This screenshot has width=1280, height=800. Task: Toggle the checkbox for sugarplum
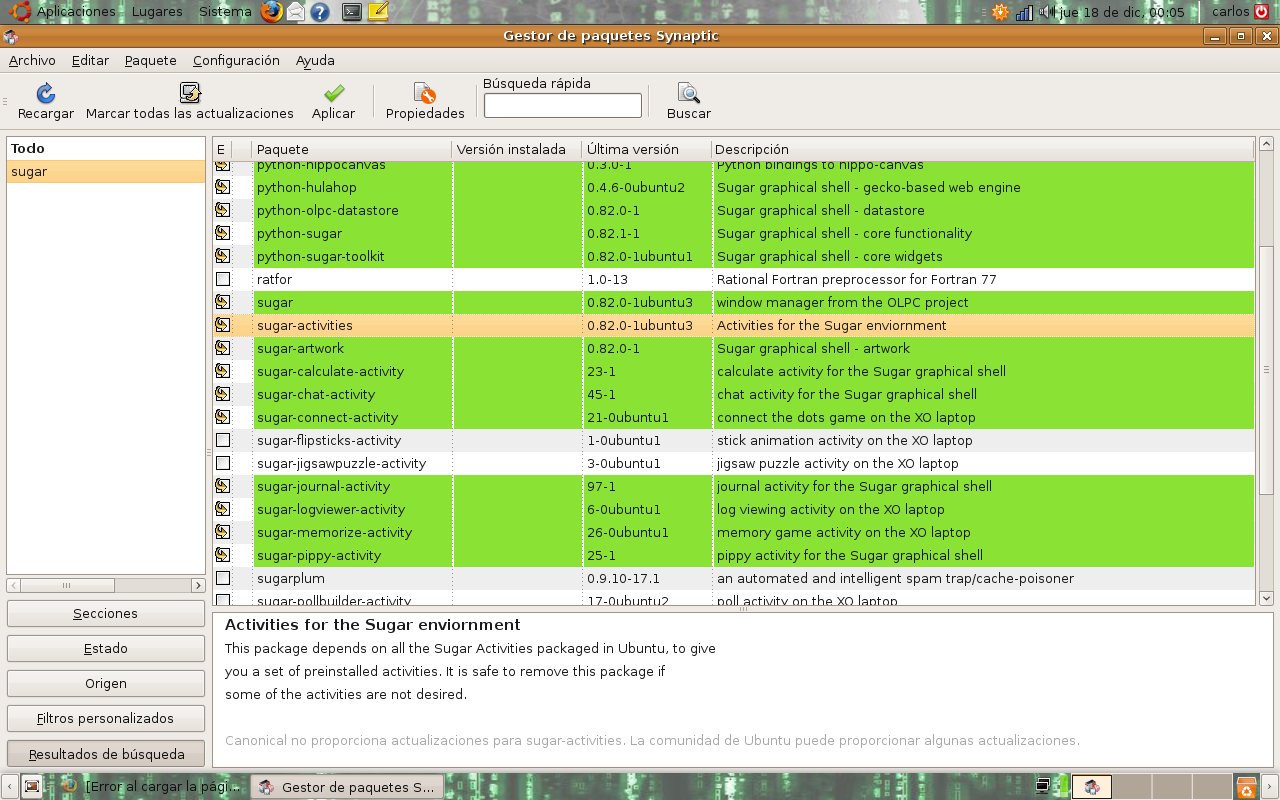click(x=223, y=578)
